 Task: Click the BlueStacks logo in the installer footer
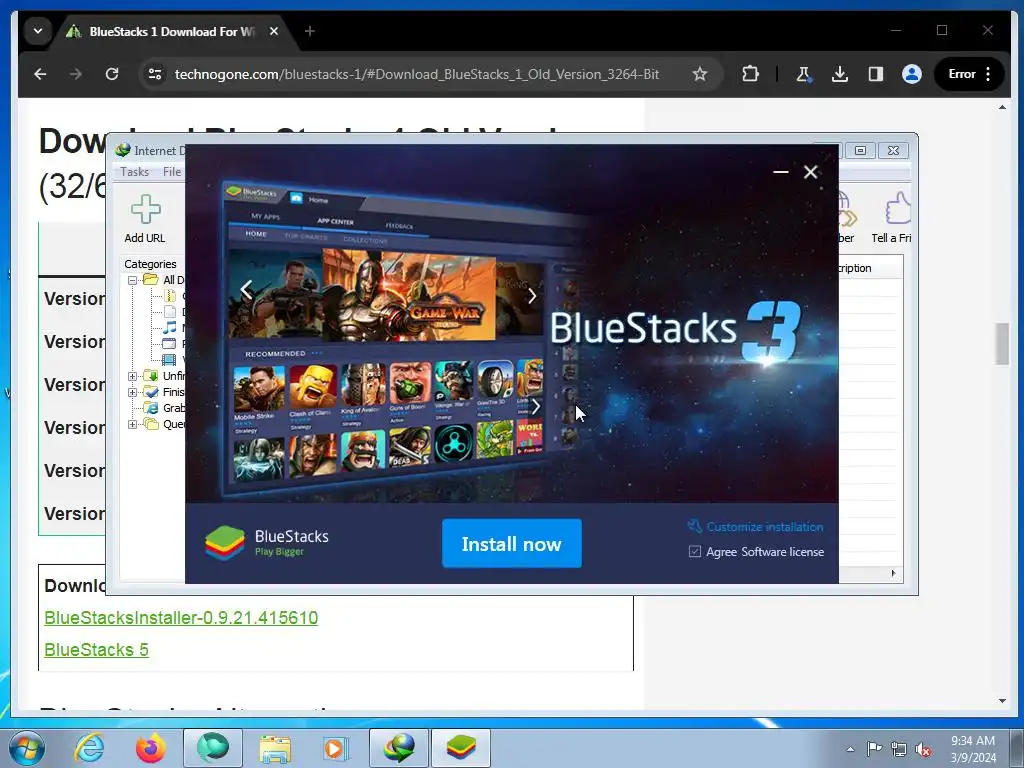pos(225,543)
